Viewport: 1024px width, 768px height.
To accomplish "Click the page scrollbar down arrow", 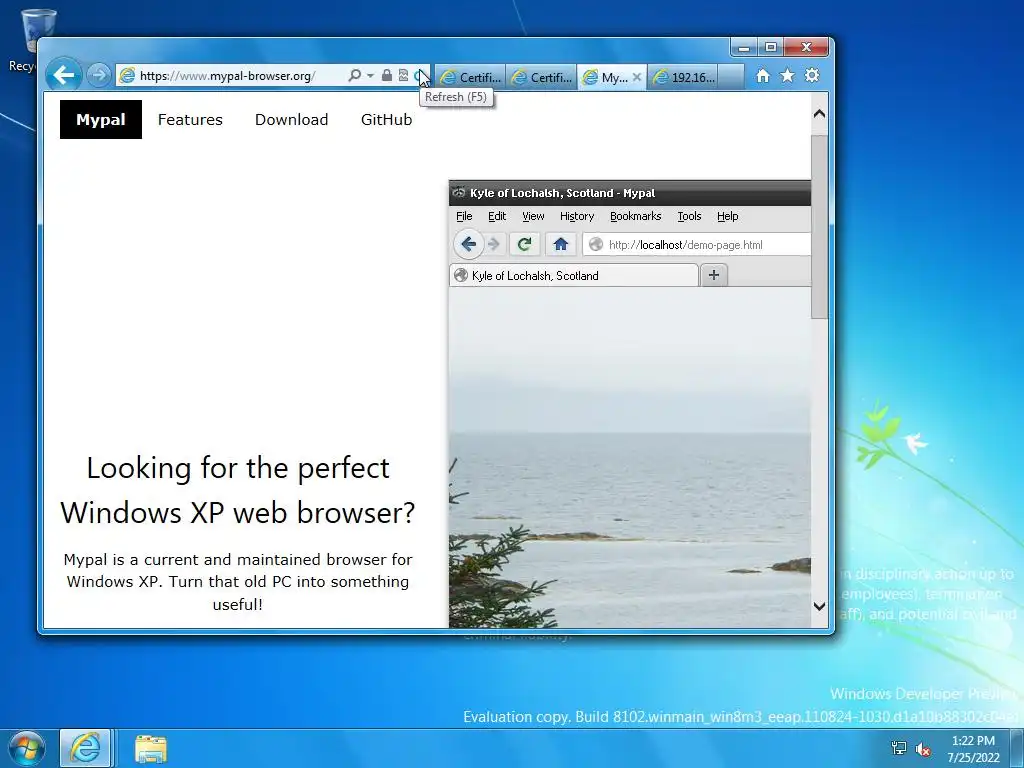I will [x=819, y=606].
